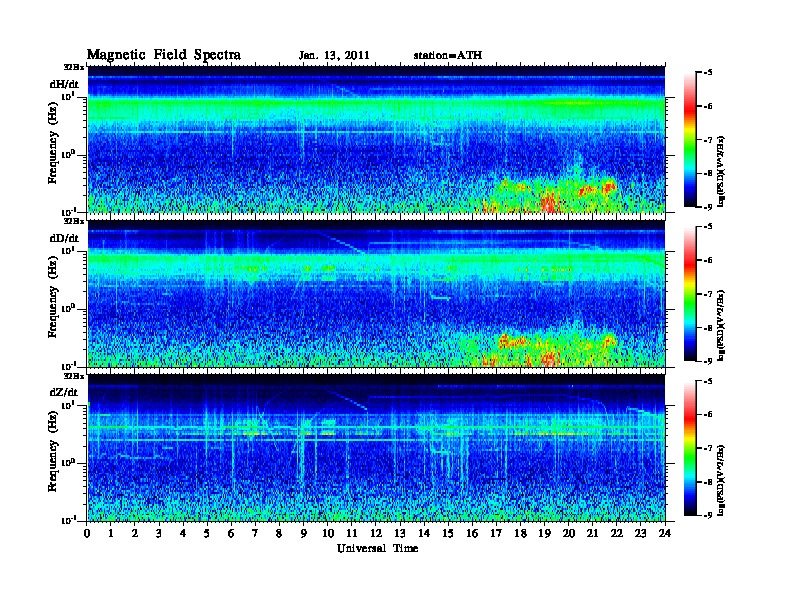
Task: Click the '-9' value on the dZ/dt color bar
Action: click(708, 515)
